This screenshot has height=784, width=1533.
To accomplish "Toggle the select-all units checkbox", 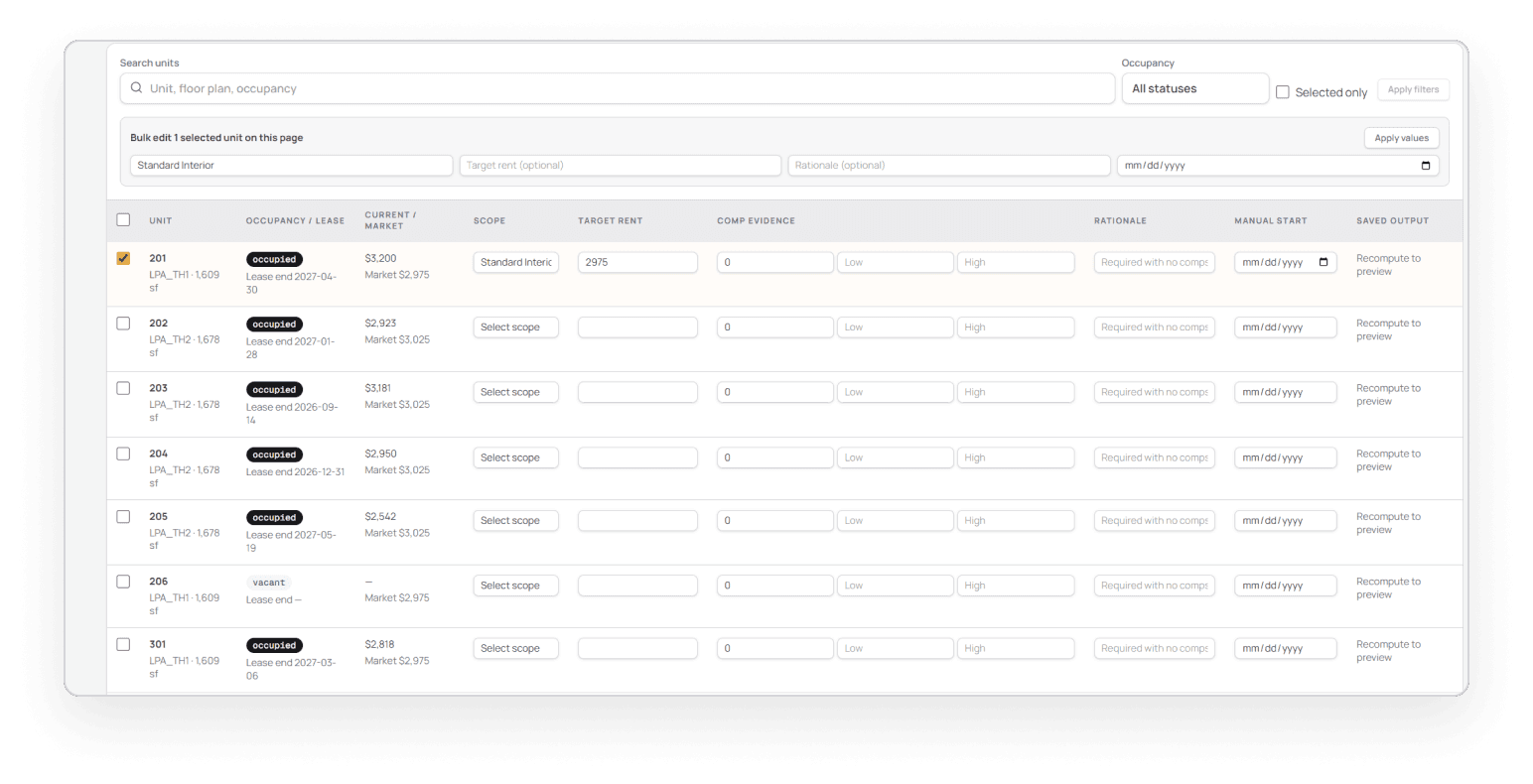I will pyautogui.click(x=123, y=220).
